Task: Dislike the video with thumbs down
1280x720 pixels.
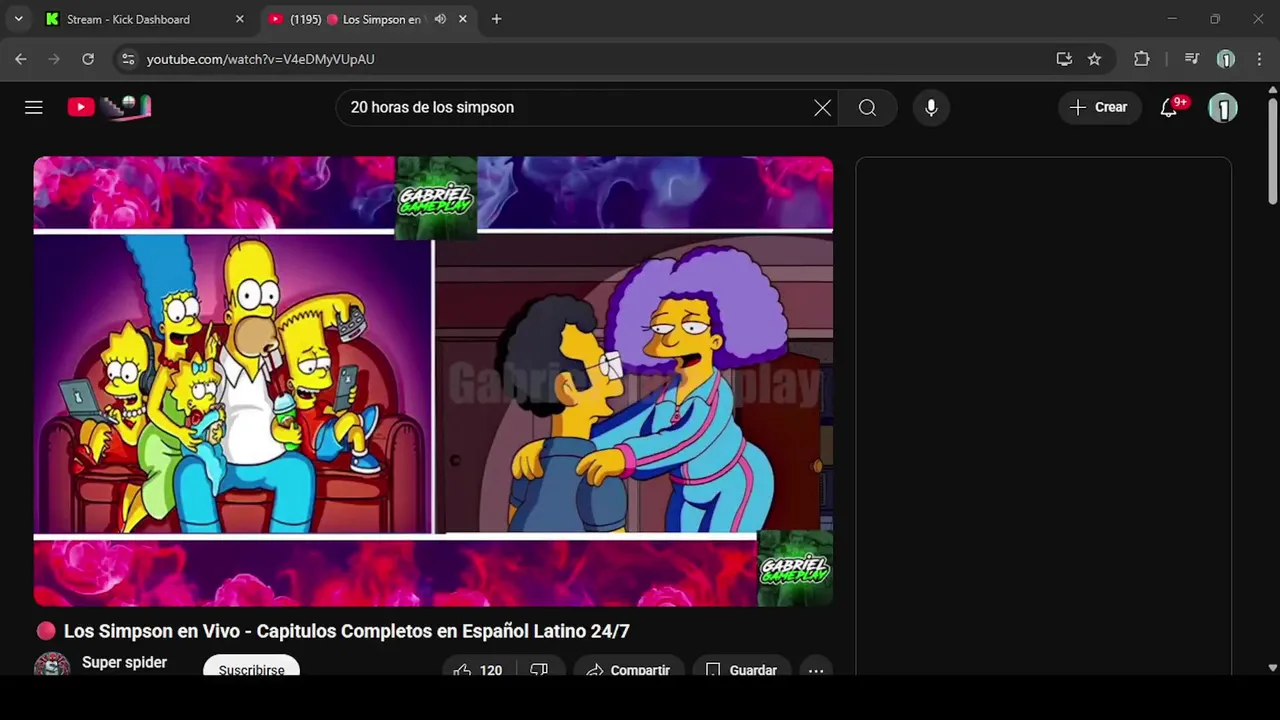Action: pyautogui.click(x=539, y=670)
